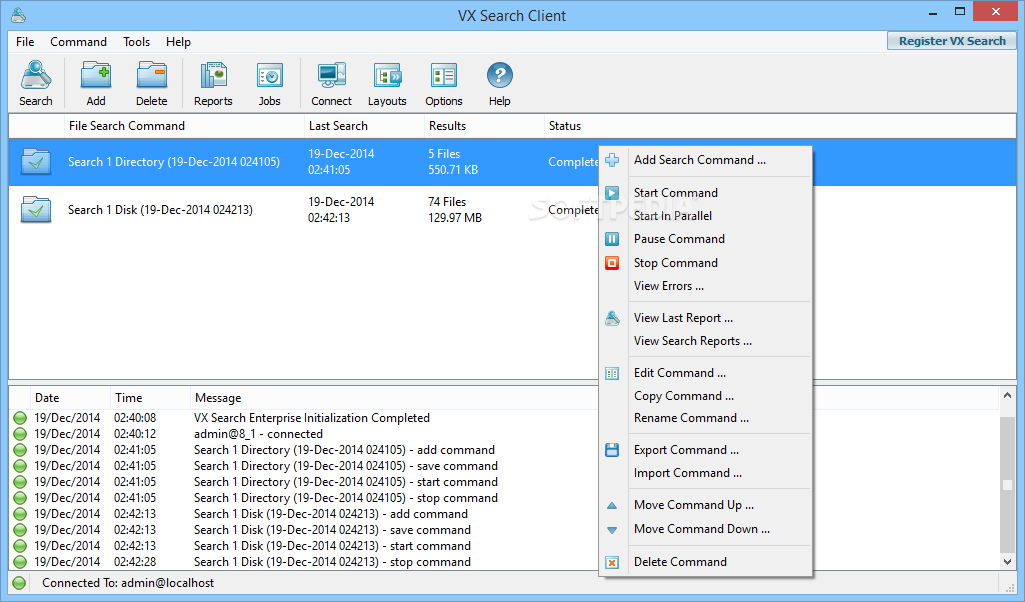The height and width of the screenshot is (602, 1025).
Task: Click 'Search 1 Disk ... - stop command' log entry
Action: pos(332,561)
